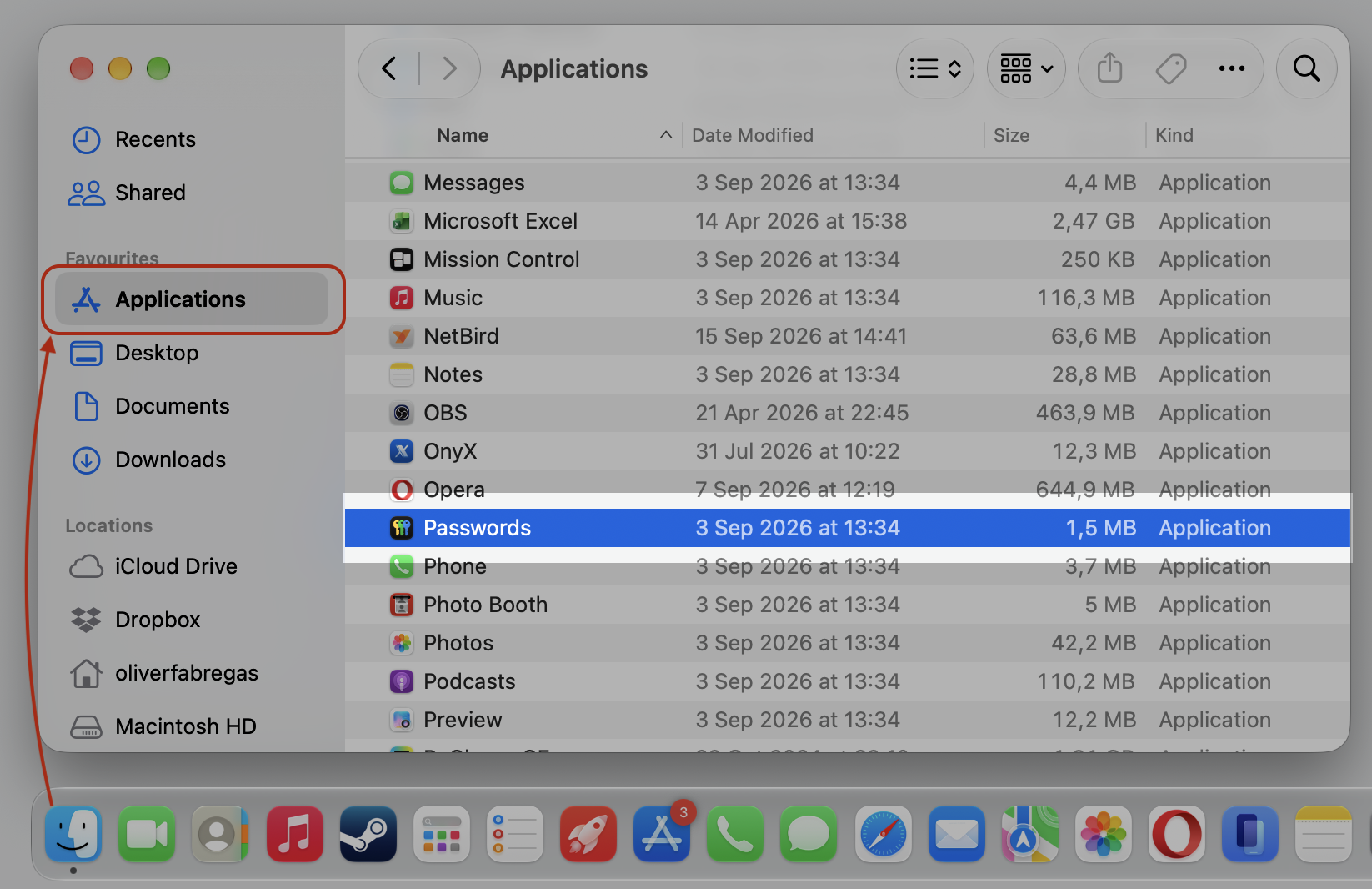This screenshot has height=889, width=1372.
Task: Select the Photo Booth row
Action: (x=848, y=605)
